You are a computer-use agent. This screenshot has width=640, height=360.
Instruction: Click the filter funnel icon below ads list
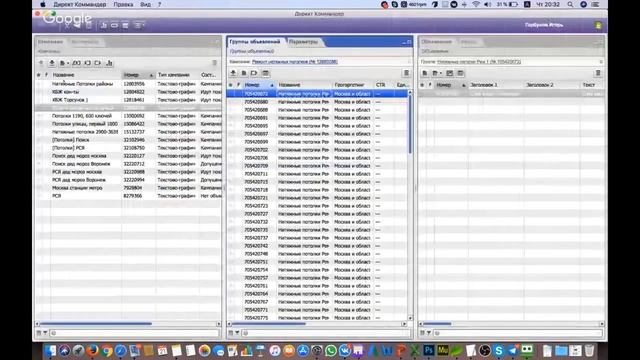[429, 333]
